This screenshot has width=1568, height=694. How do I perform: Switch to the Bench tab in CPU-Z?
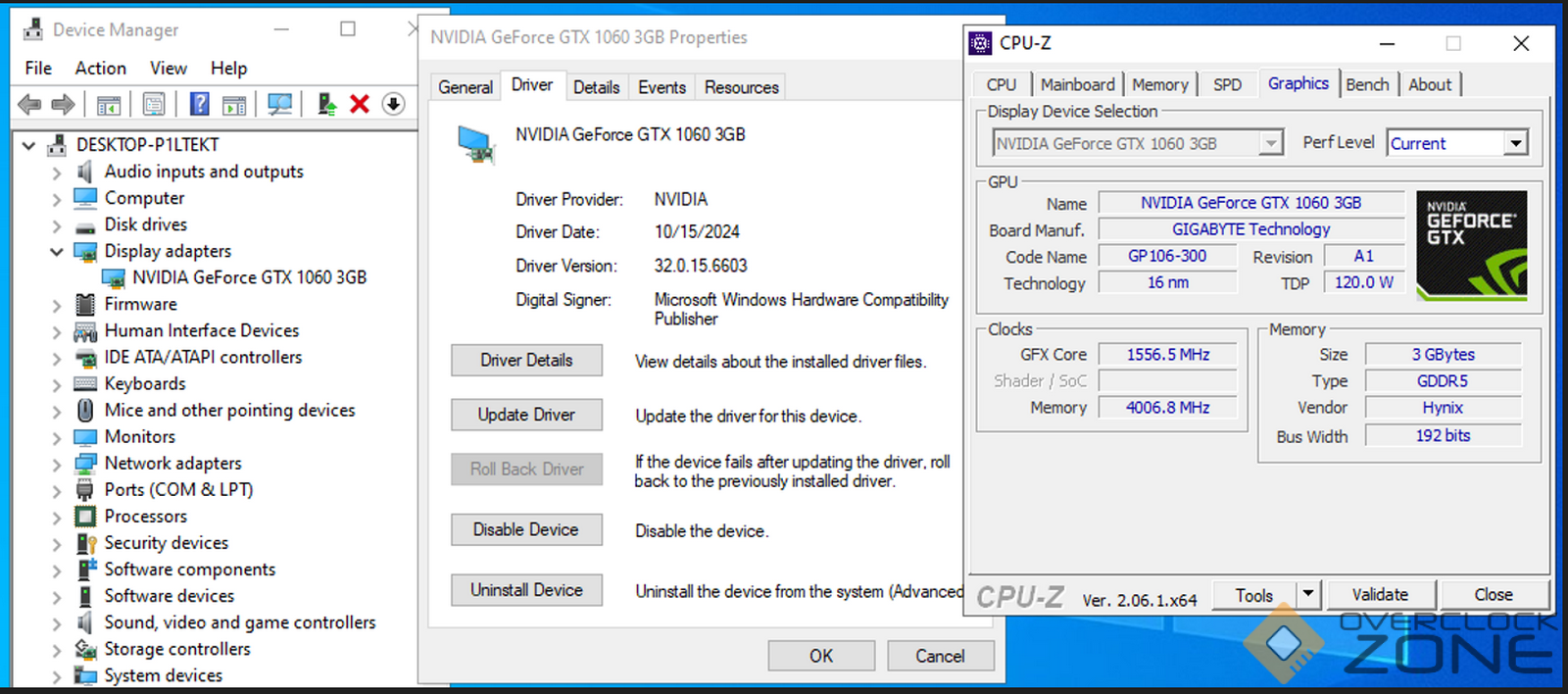pos(1367,85)
